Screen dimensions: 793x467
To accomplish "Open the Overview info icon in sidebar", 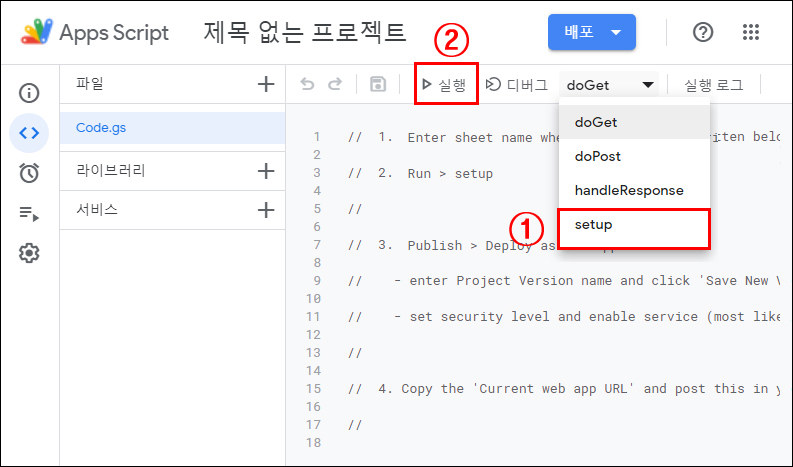I will (x=29, y=93).
